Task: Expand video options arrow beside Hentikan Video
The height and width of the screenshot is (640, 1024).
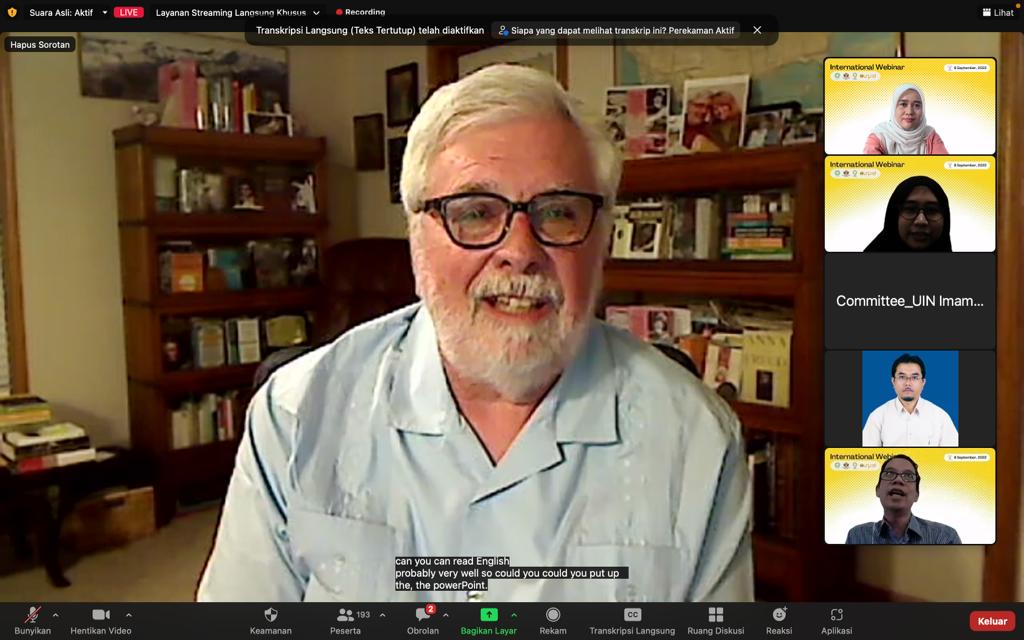Action: [x=128, y=615]
